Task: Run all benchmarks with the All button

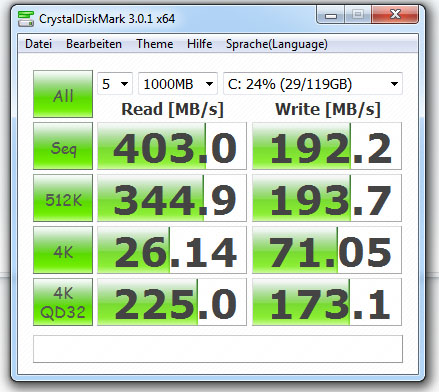Action: (x=63, y=94)
